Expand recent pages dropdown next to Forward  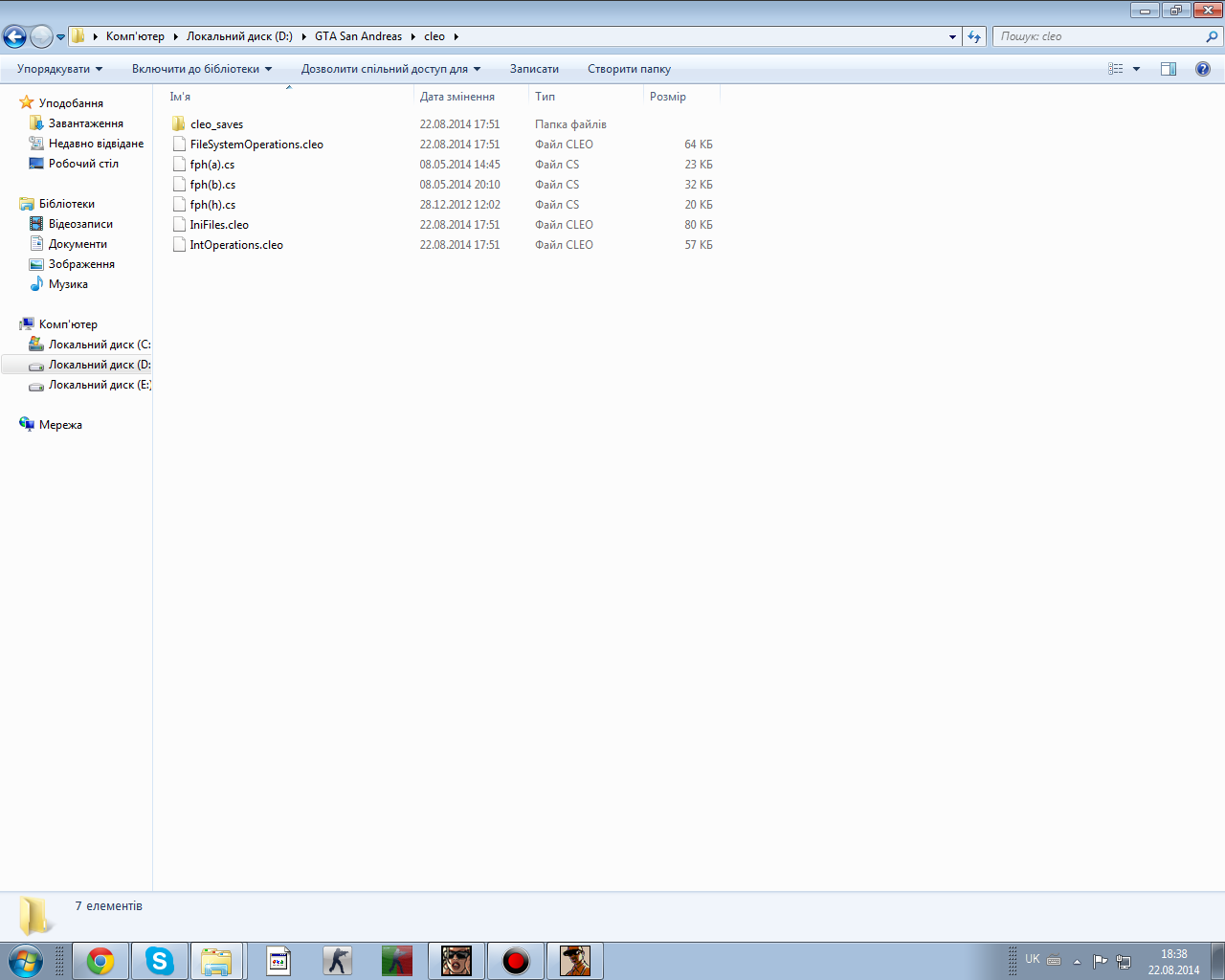click(61, 37)
